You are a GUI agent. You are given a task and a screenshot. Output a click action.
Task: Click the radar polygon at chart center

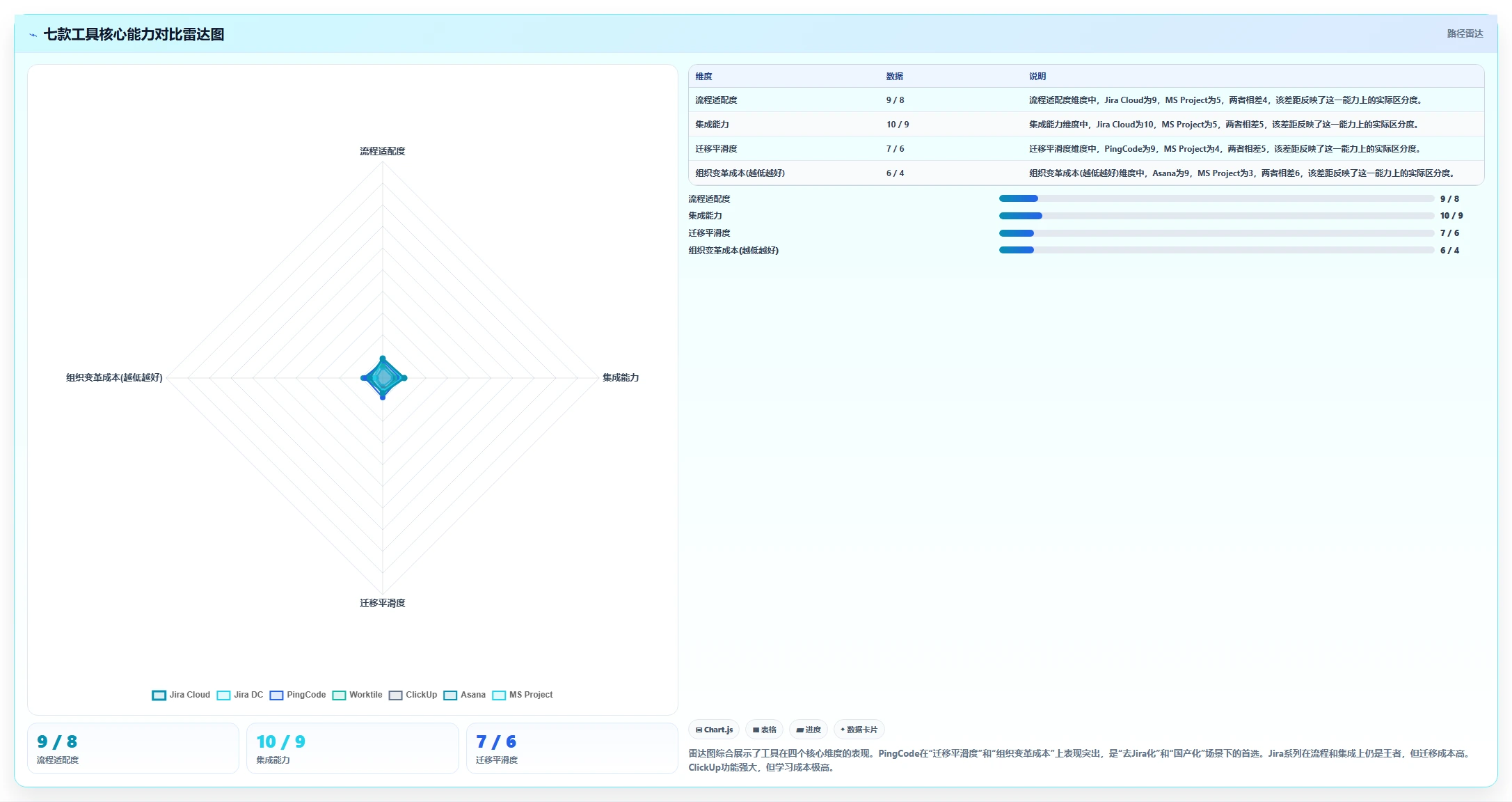[383, 378]
